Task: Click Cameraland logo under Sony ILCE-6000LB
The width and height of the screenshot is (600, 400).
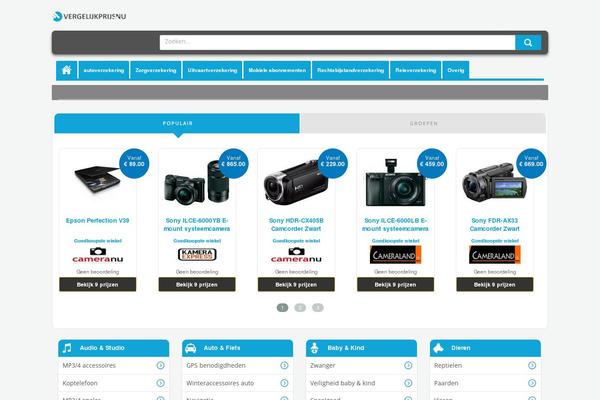Action: point(395,255)
